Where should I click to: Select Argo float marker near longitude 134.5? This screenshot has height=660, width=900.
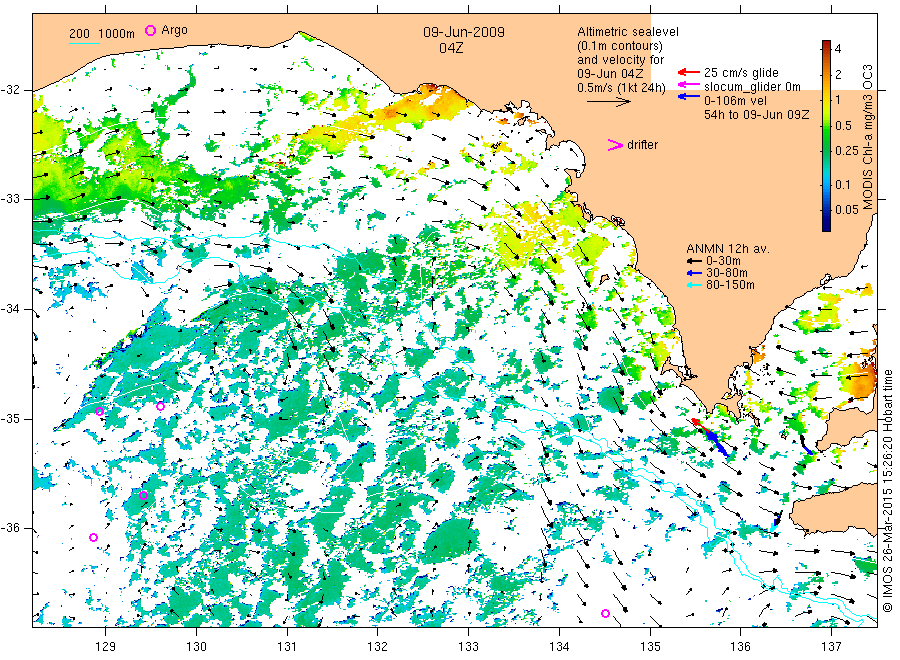(605, 614)
